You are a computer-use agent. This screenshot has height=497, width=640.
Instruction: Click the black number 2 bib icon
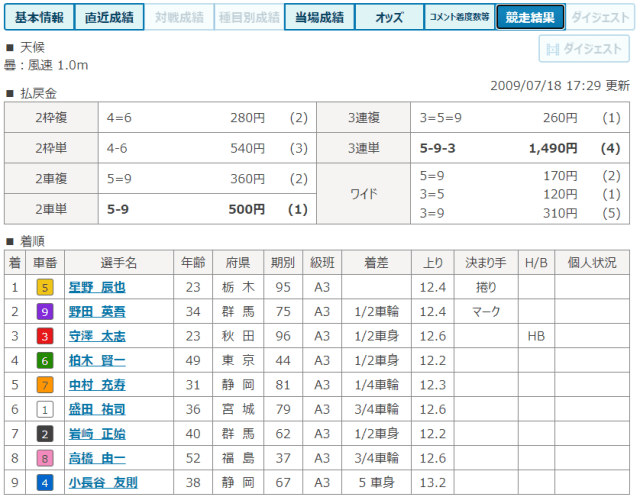point(45,434)
